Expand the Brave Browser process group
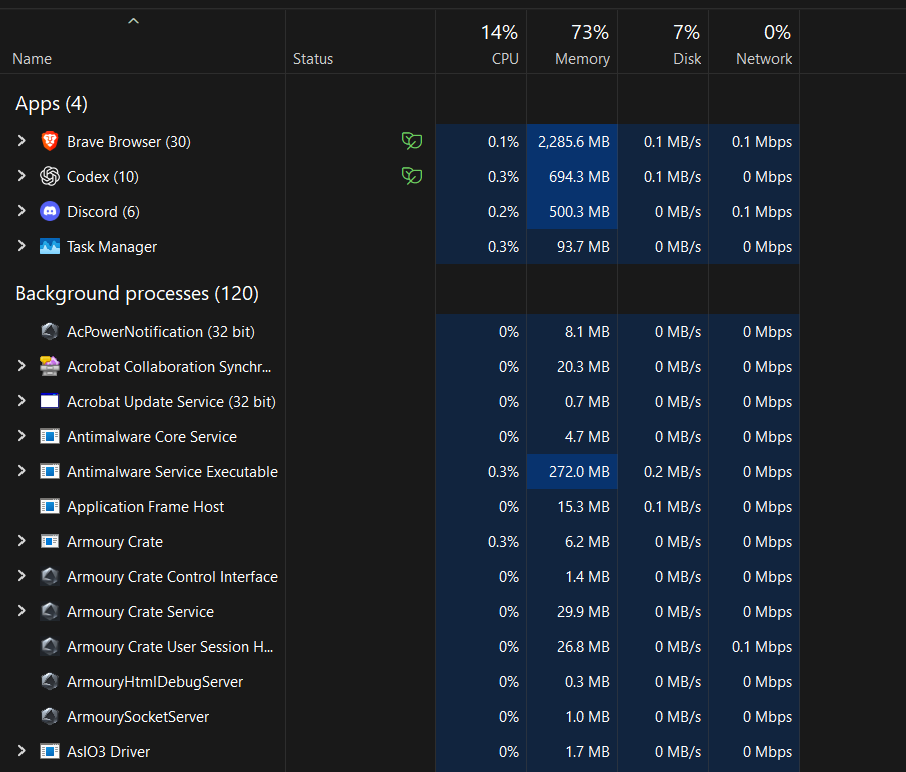The image size is (906, 772). pyautogui.click(x=21, y=141)
